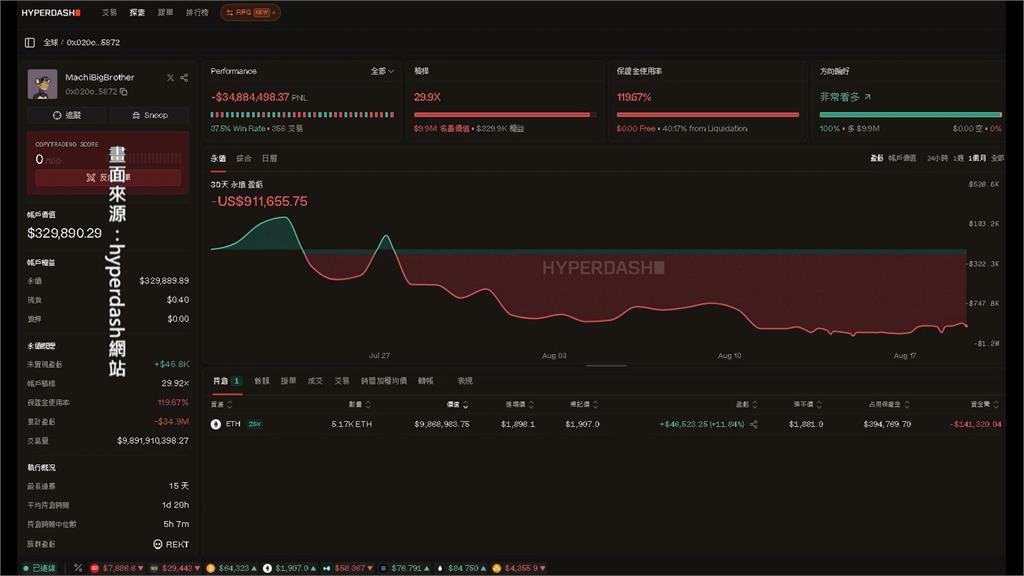Open MachiBigBrother's X (Twitter) profile icon
The image size is (1024, 576).
[170, 78]
